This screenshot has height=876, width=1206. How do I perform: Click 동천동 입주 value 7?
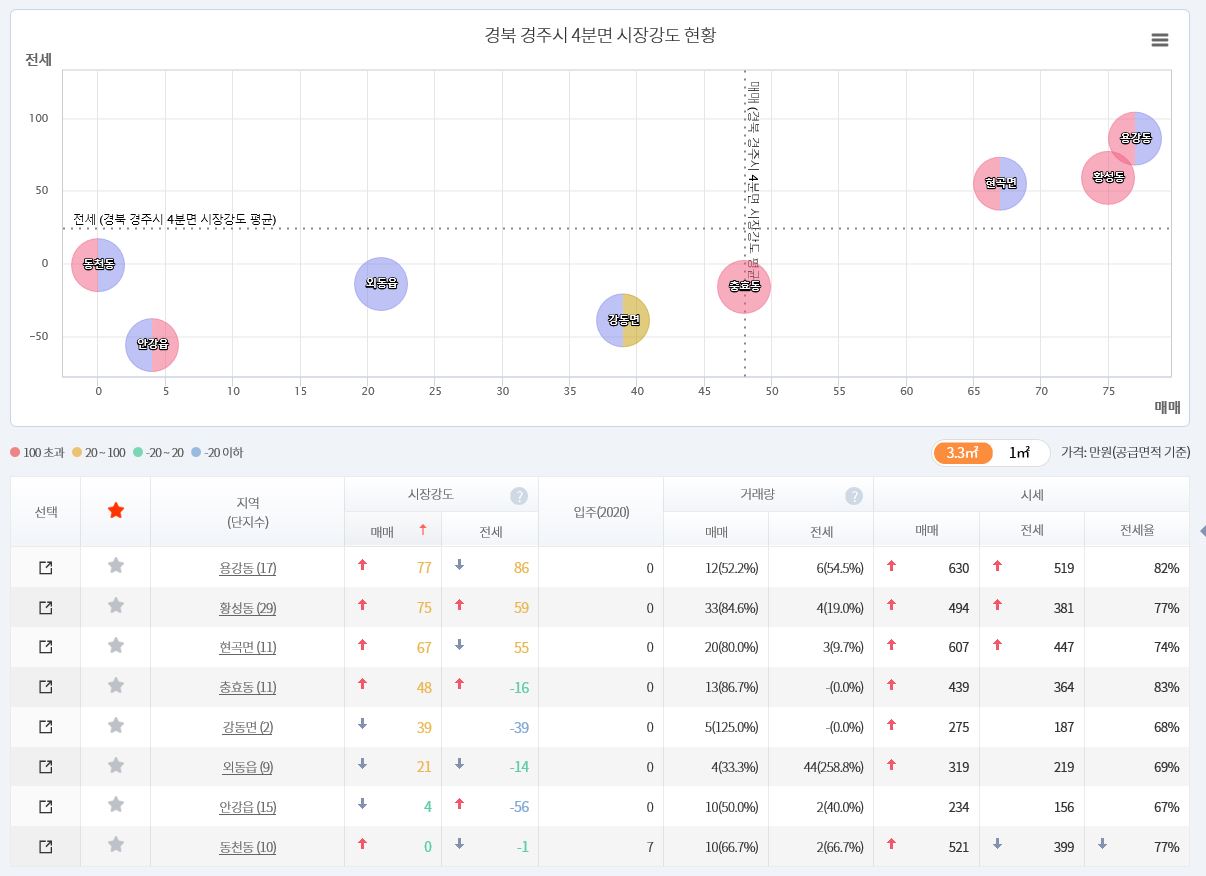650,847
